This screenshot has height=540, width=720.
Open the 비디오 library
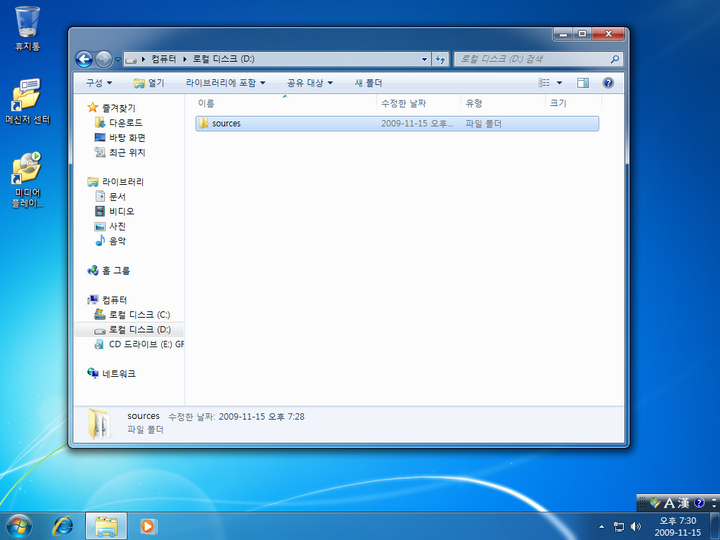coord(121,211)
